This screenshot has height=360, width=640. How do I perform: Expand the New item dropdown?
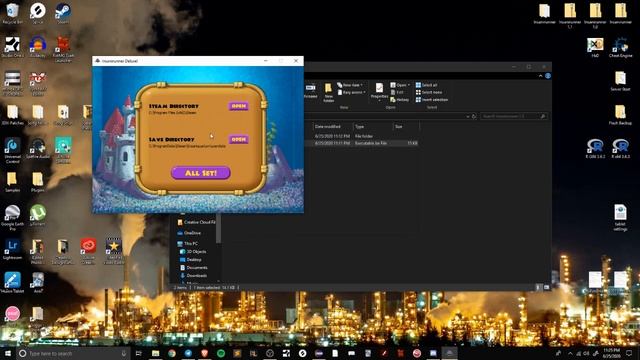pos(350,85)
